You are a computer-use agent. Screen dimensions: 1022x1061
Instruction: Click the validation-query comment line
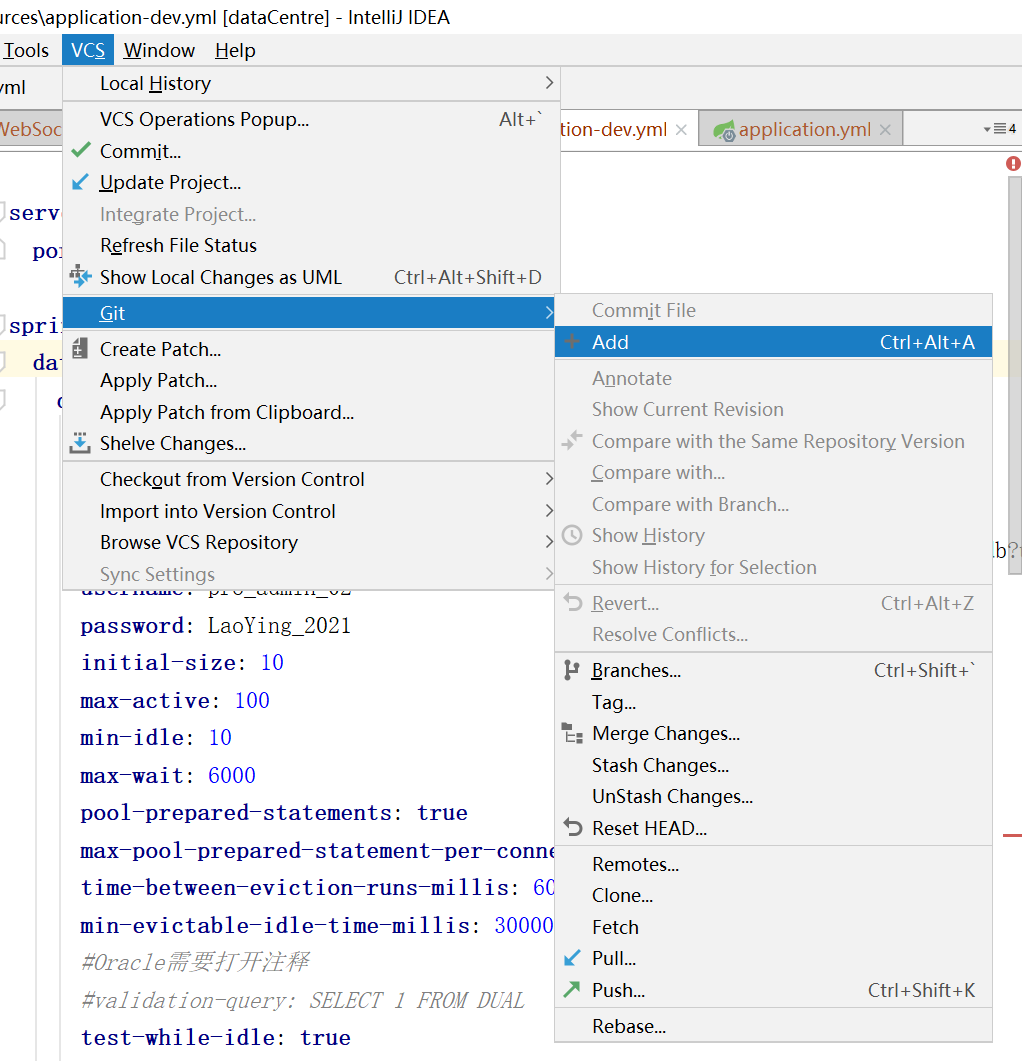[x=303, y=1000]
